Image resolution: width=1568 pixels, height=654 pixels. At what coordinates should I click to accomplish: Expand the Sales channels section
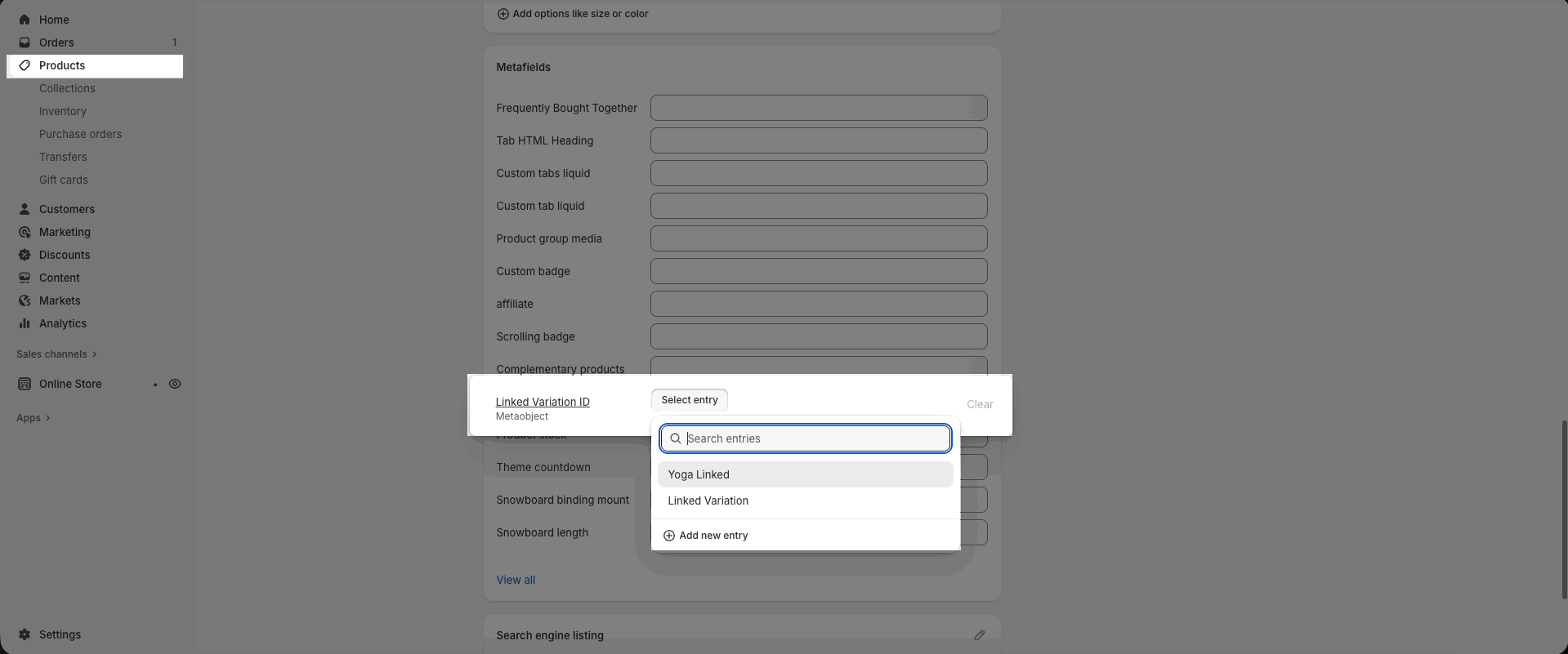click(x=56, y=354)
